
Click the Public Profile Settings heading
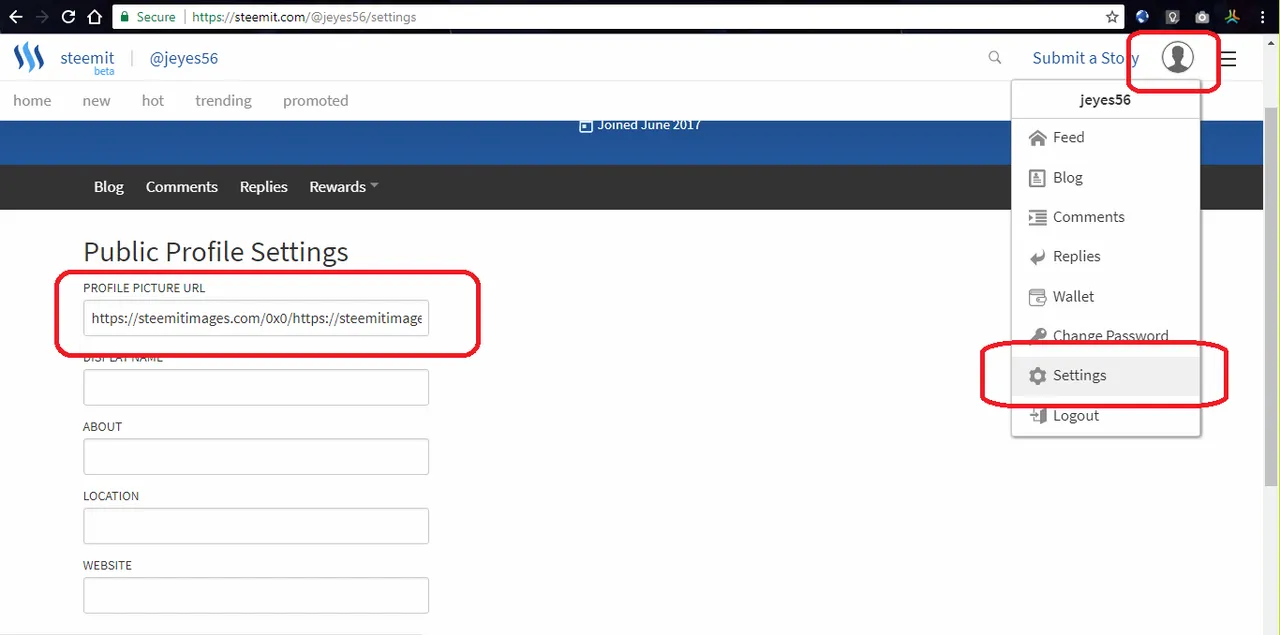216,251
